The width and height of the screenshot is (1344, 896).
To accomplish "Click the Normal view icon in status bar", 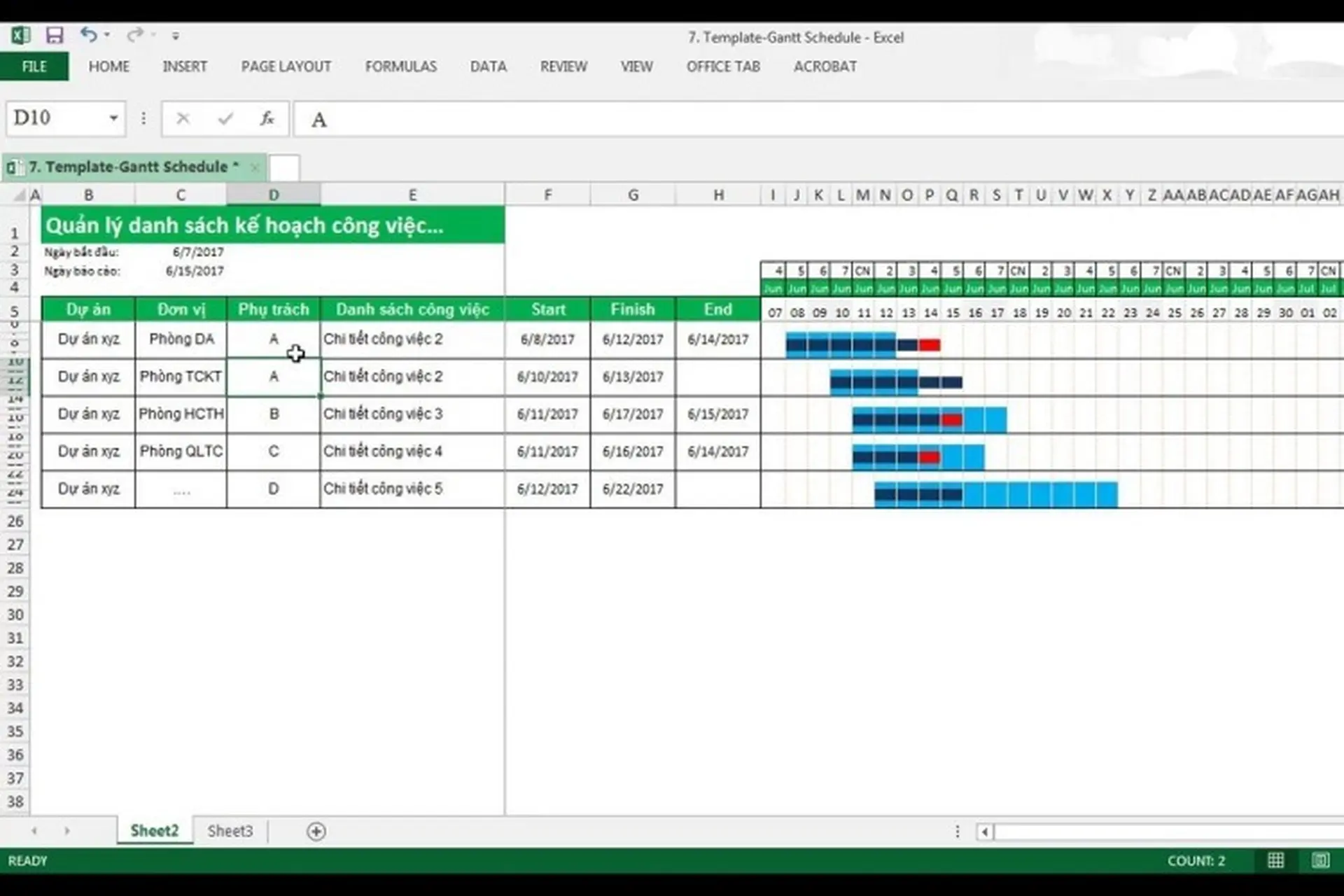I will 1277,861.
